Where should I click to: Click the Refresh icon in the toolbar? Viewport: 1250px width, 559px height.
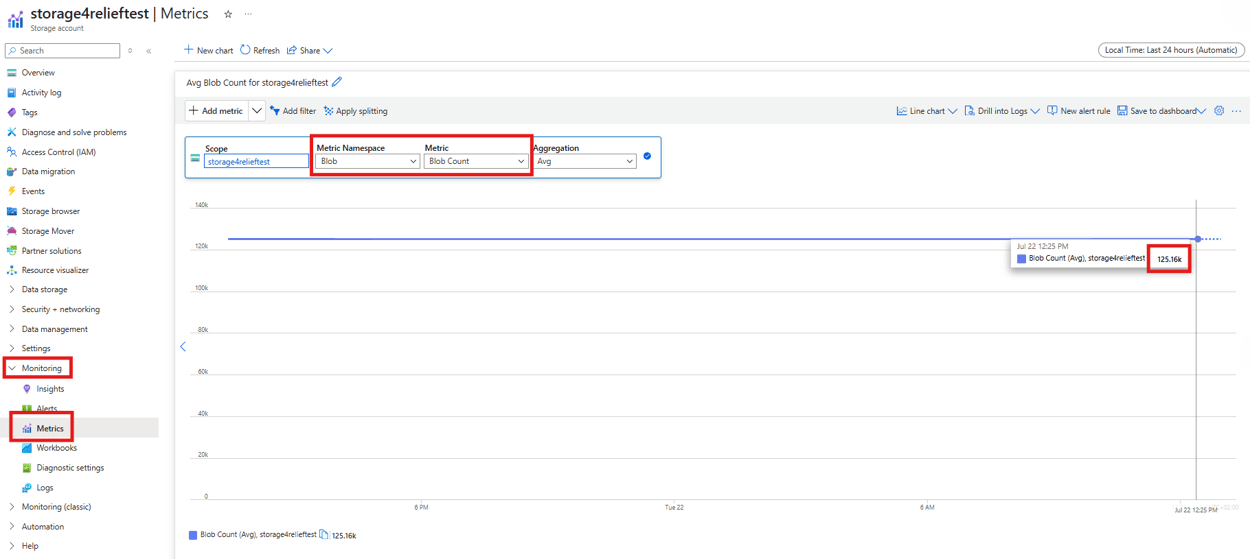245,50
